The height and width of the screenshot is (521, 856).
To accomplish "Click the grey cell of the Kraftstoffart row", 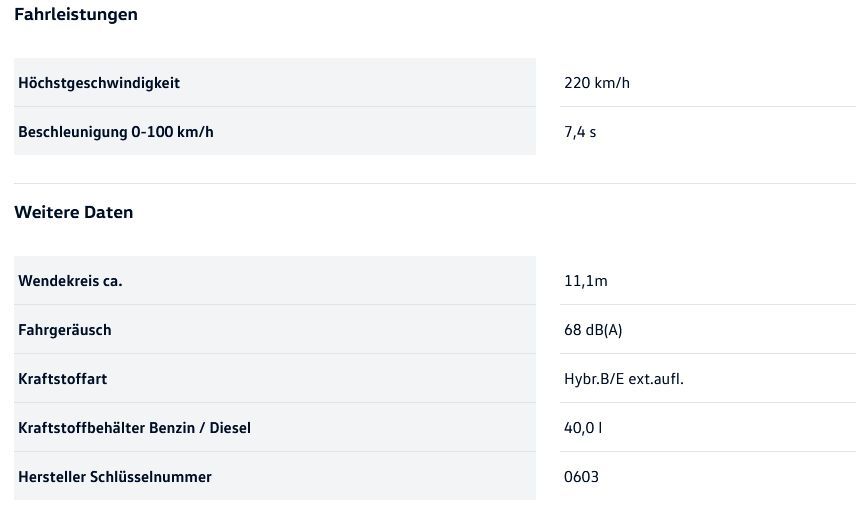I will tap(350, 379).
